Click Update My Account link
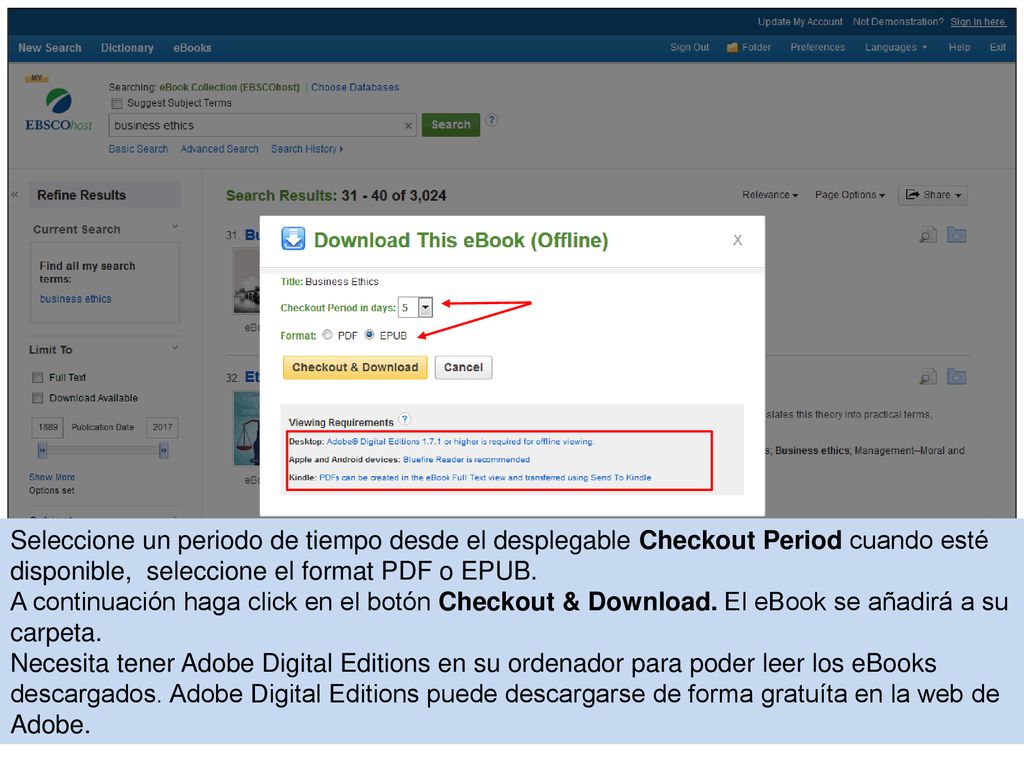Viewport: 1024px width, 768px height. (800, 22)
